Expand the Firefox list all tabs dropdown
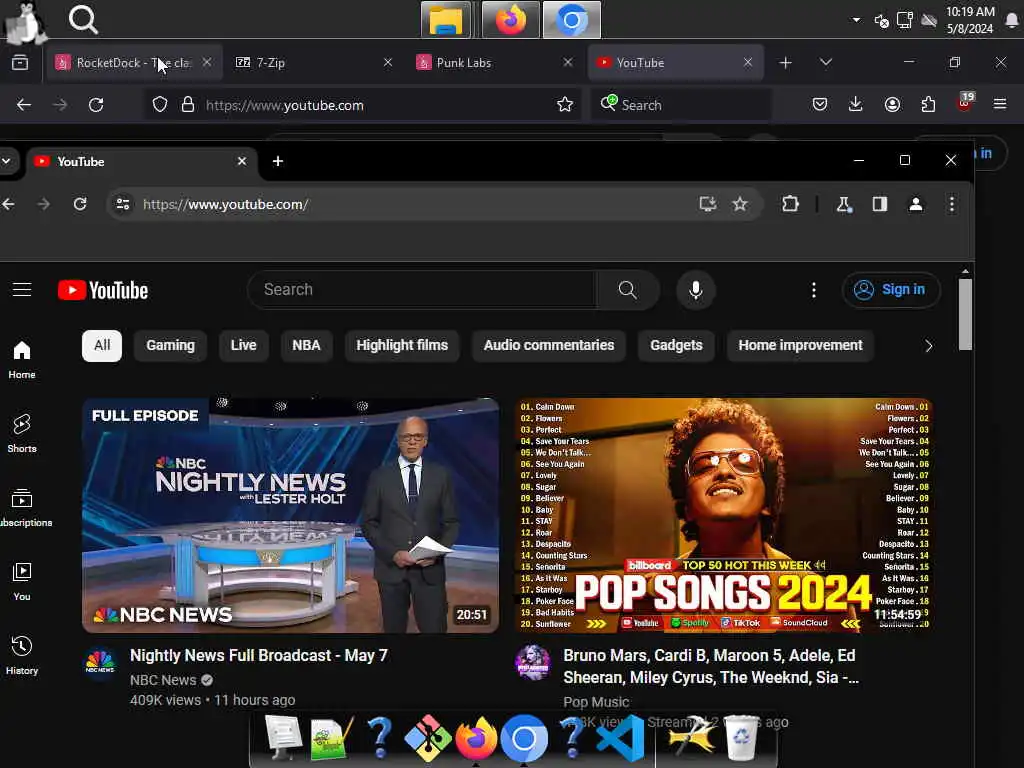This screenshot has width=1024, height=768. [x=825, y=62]
